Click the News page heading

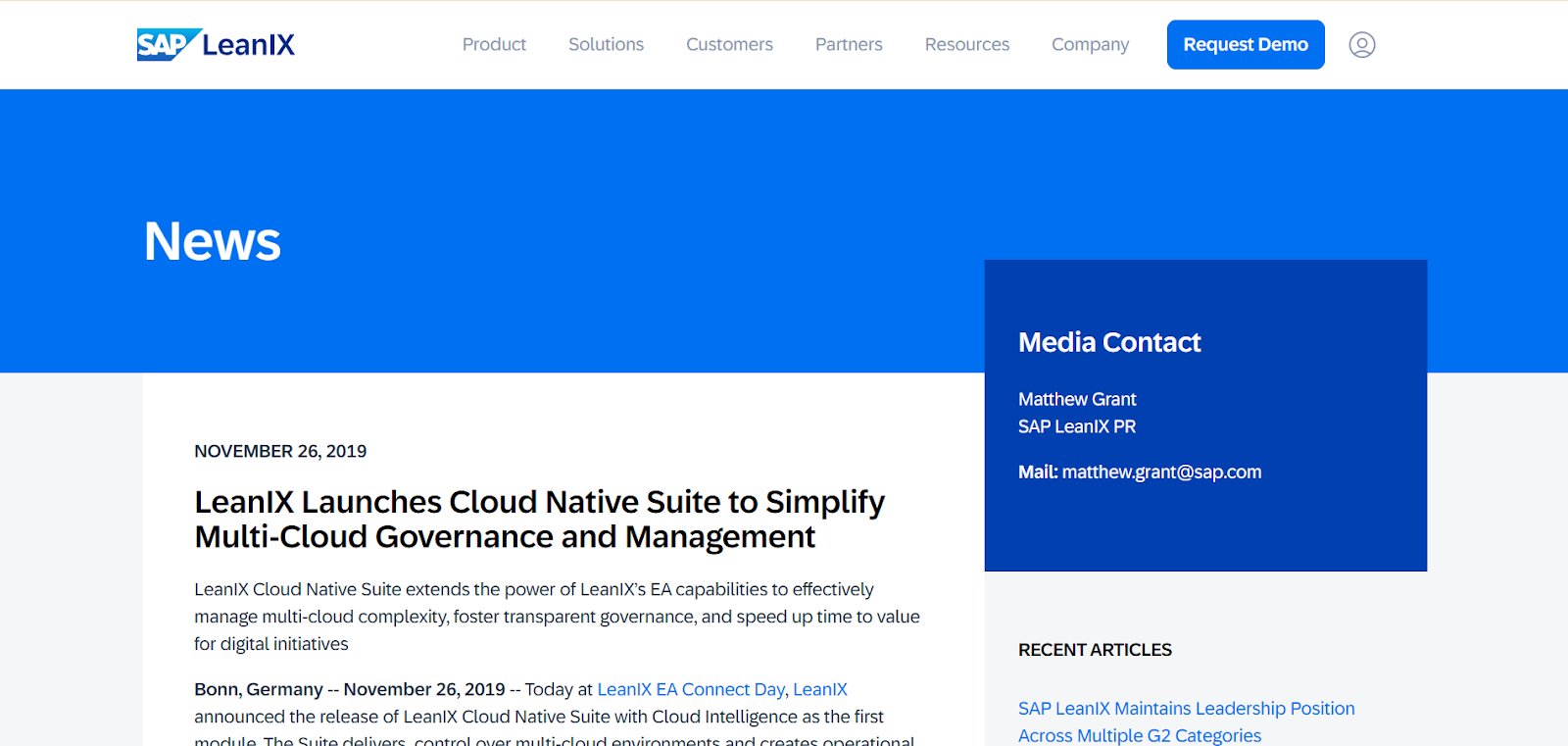(213, 241)
